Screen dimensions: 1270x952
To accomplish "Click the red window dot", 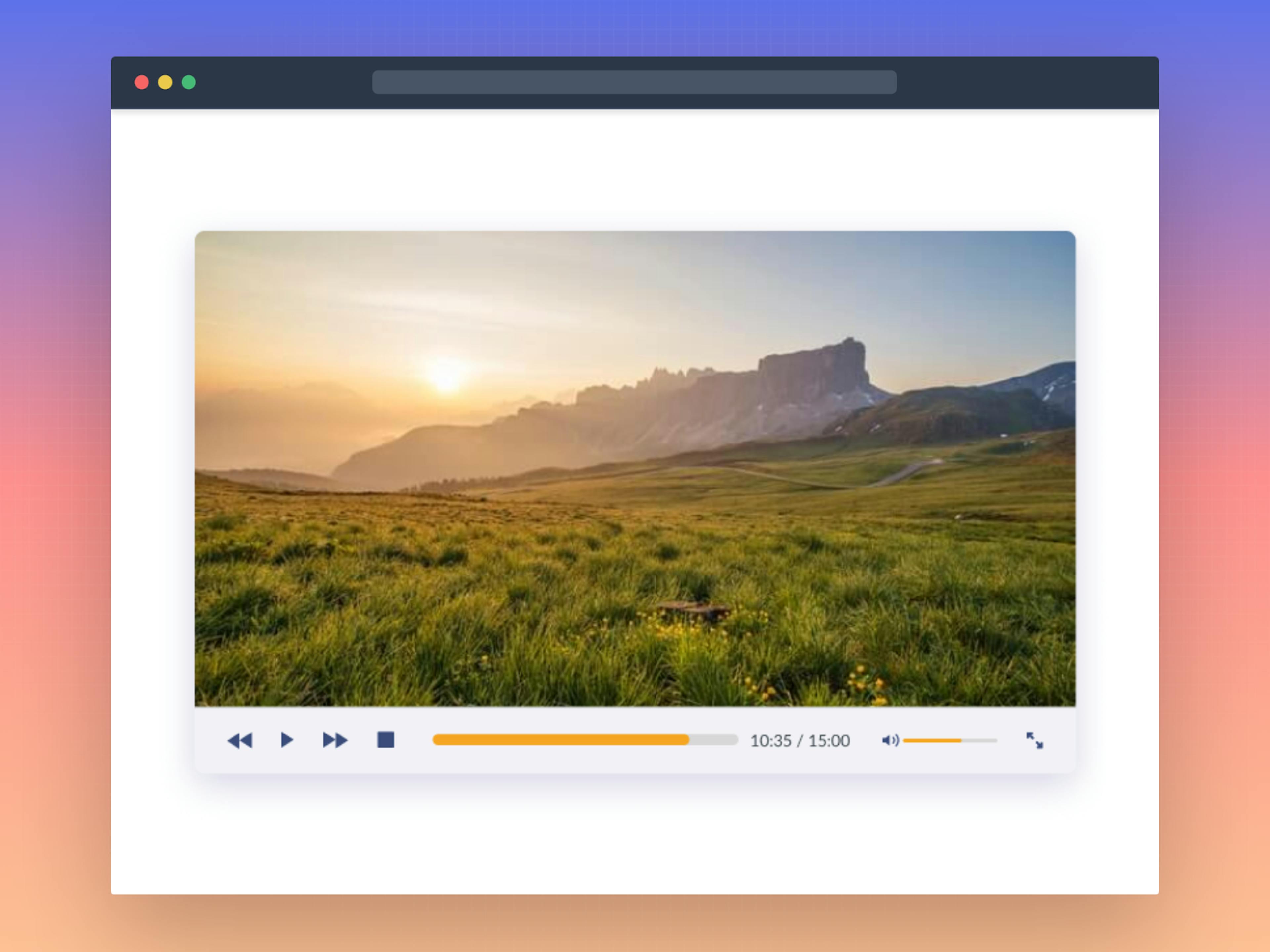I will tap(141, 82).
